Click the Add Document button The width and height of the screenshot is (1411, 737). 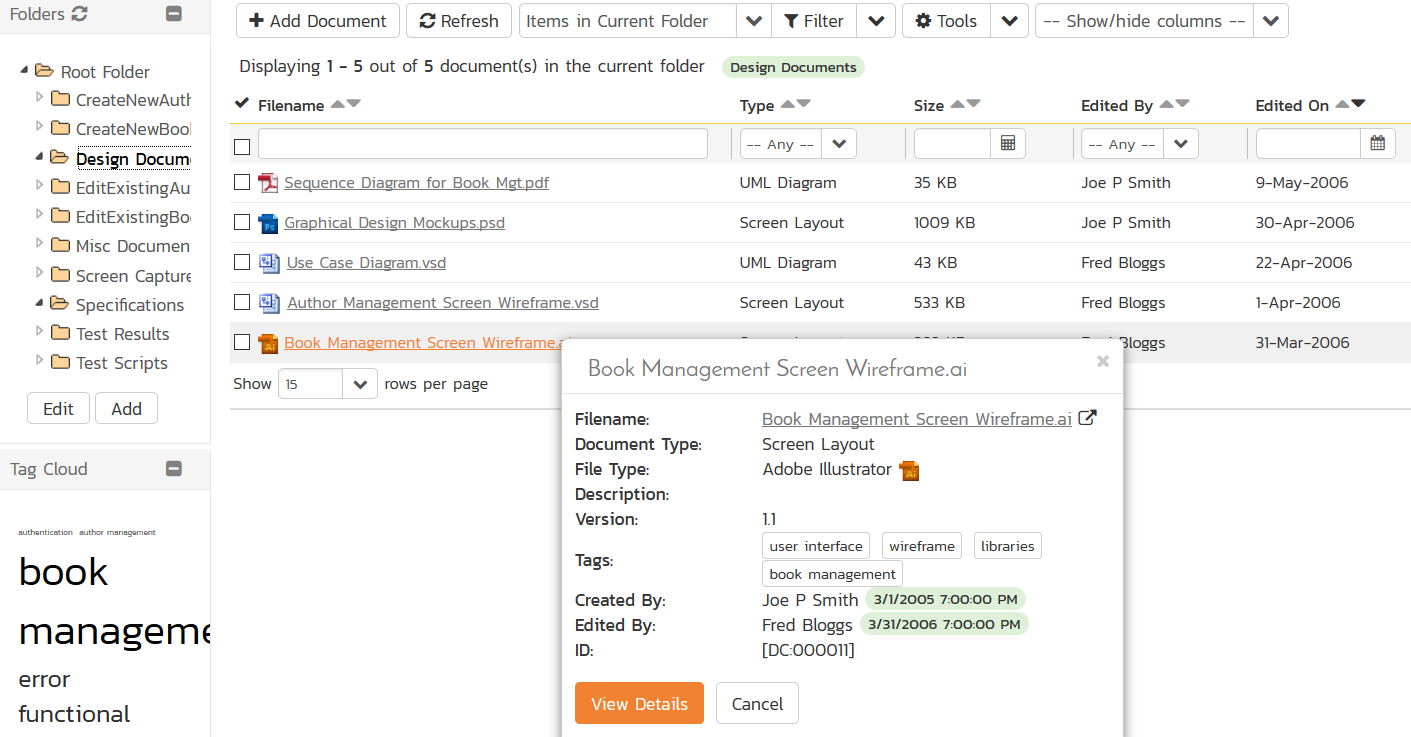[x=318, y=21]
